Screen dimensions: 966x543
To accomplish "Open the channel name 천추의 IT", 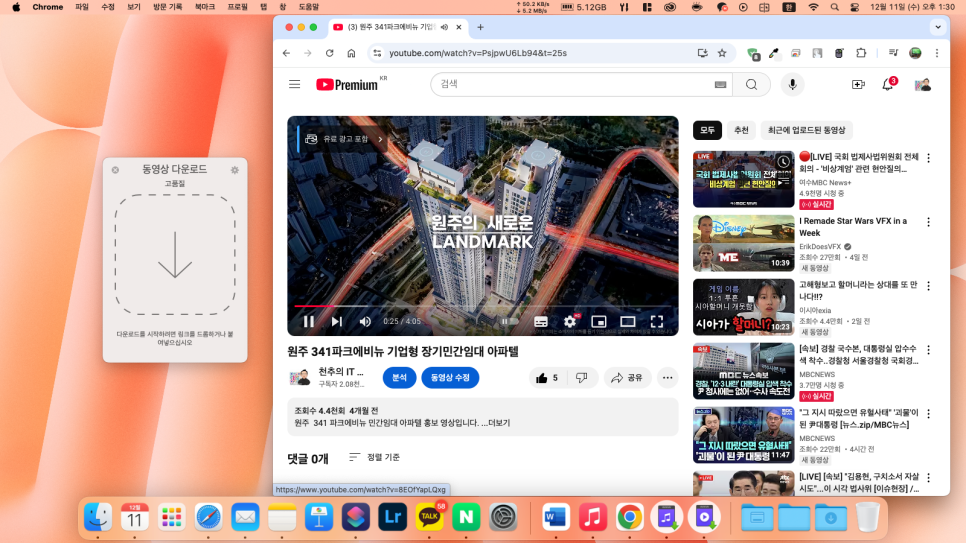I will pos(341,372).
